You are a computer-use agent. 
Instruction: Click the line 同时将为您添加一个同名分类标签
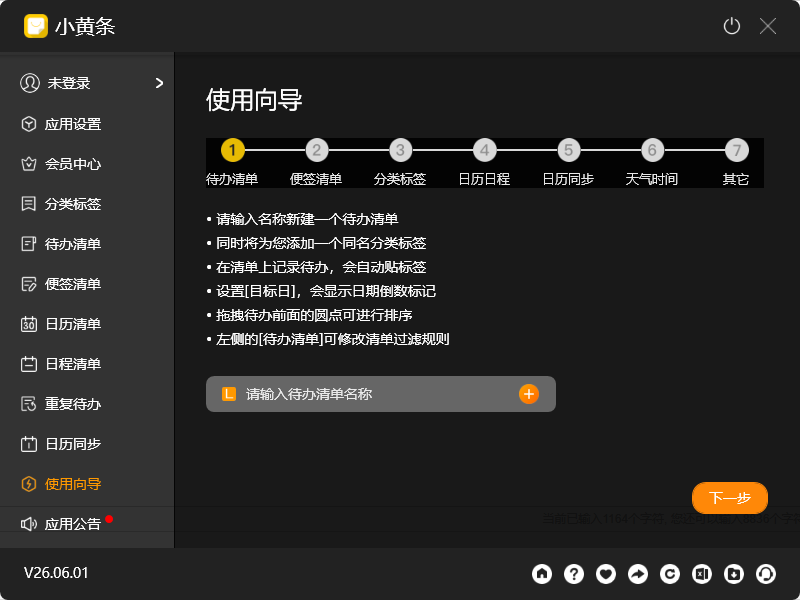click(x=321, y=243)
